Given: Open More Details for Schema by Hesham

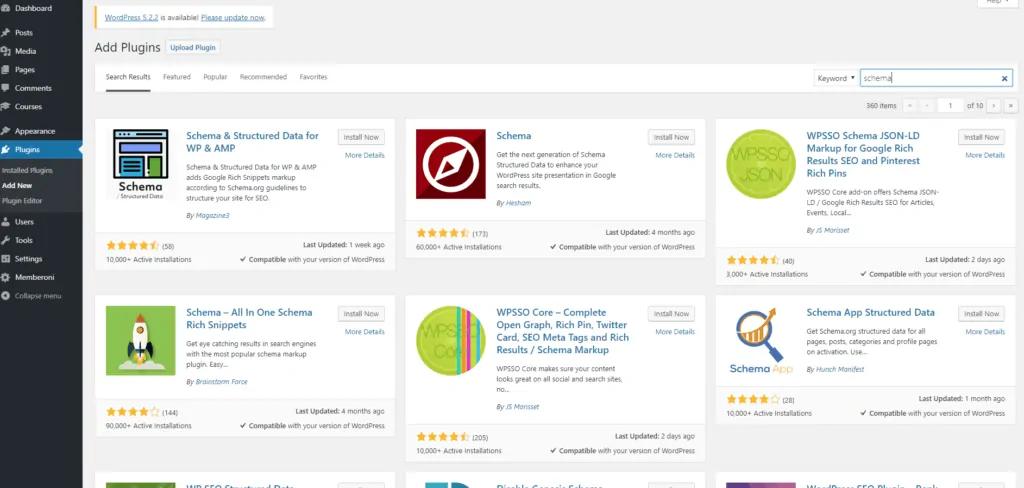Looking at the screenshot, I should pyautogui.click(x=675, y=155).
